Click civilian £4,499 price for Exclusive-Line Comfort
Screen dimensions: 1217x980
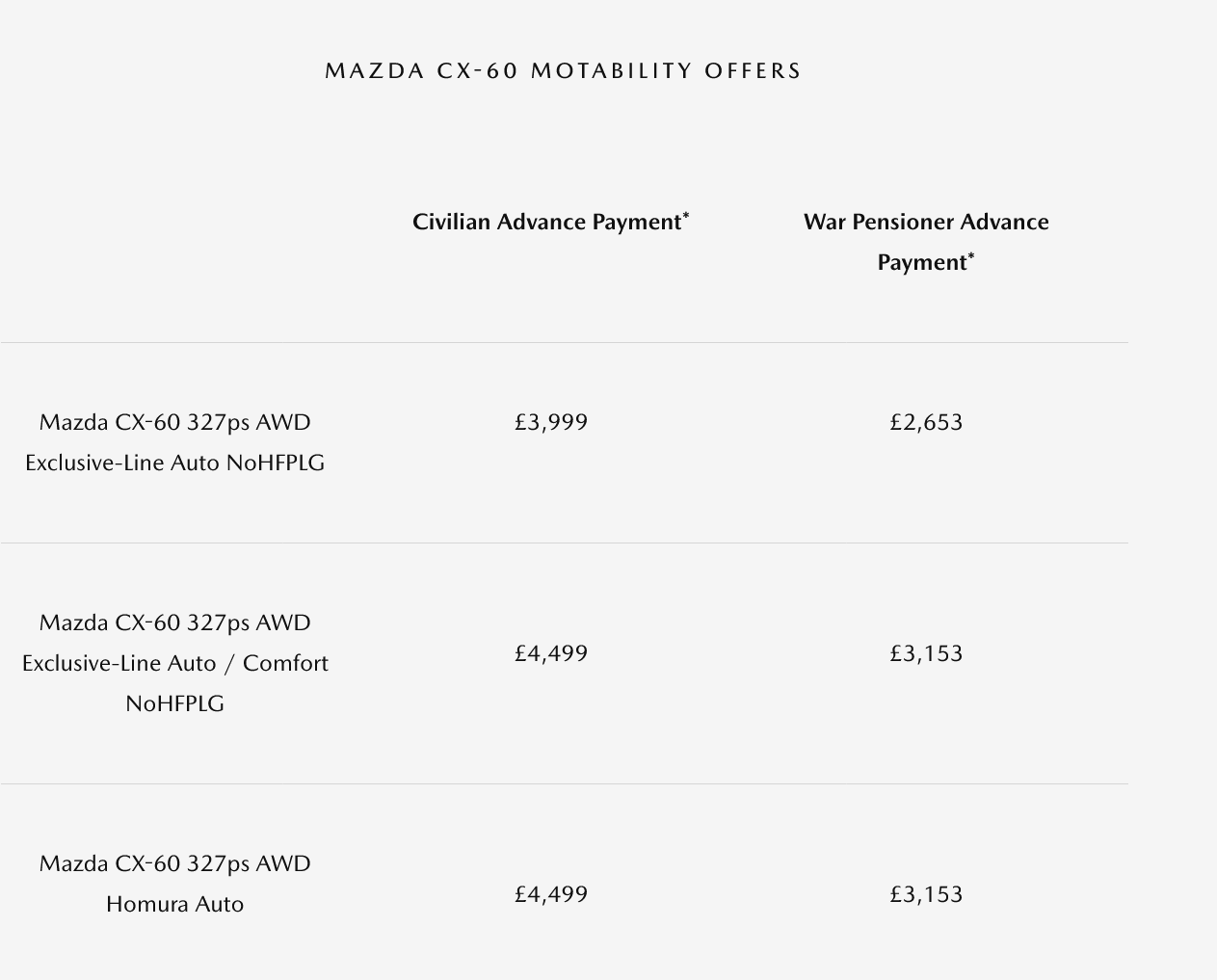(x=551, y=653)
